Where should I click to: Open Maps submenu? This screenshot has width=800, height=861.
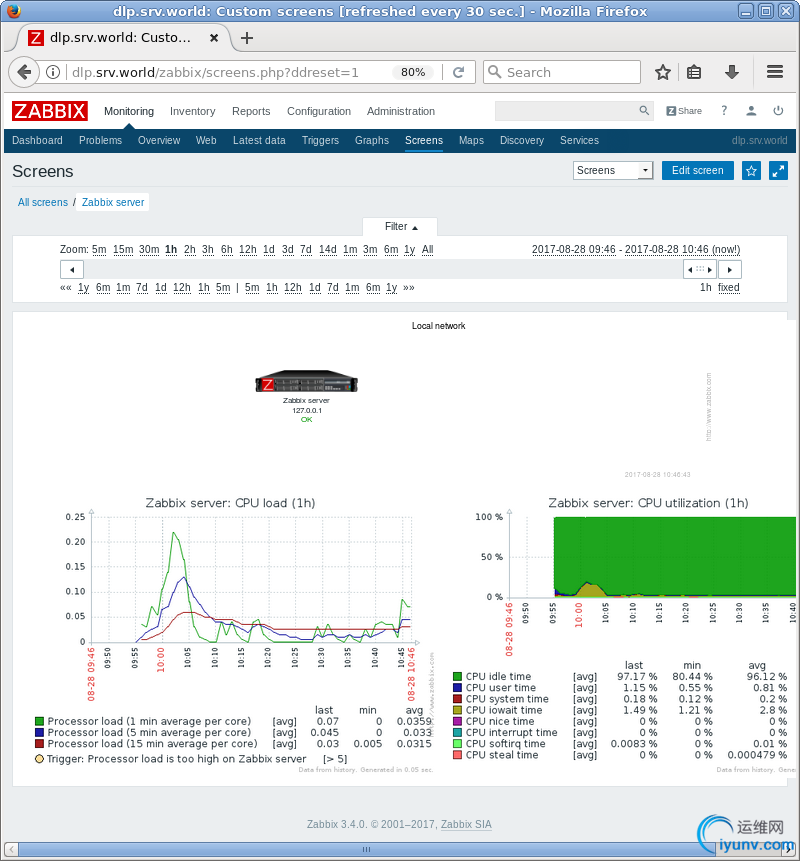point(471,140)
